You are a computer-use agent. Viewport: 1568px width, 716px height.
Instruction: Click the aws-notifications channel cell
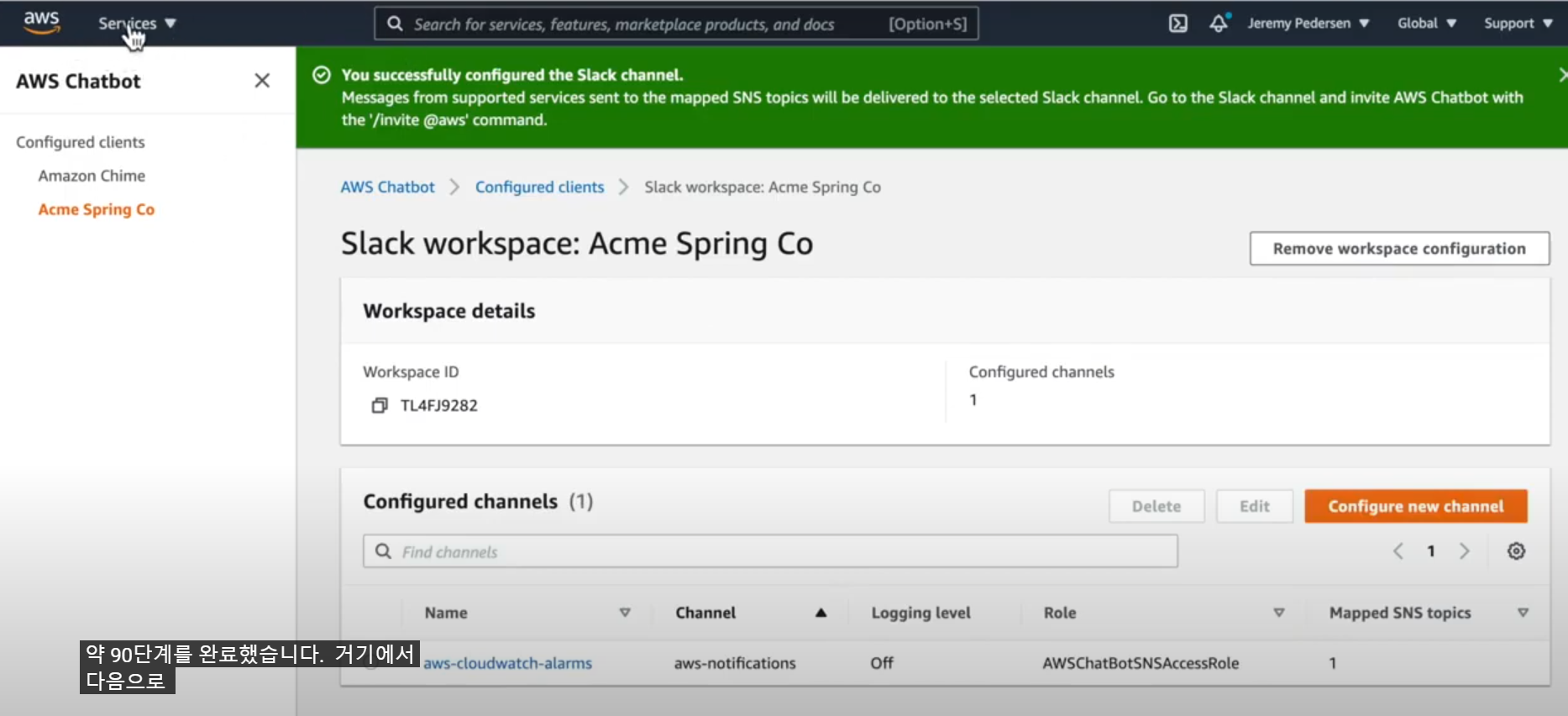[735, 663]
